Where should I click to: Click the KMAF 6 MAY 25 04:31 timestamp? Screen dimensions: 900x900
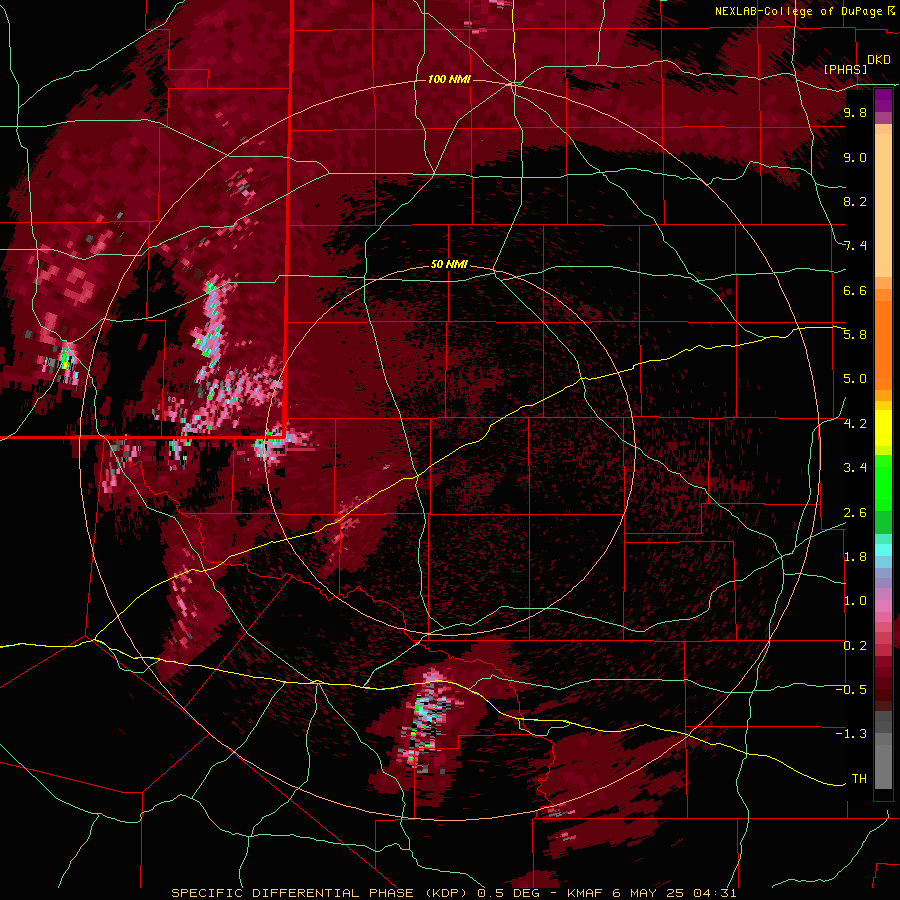[x=651, y=893]
